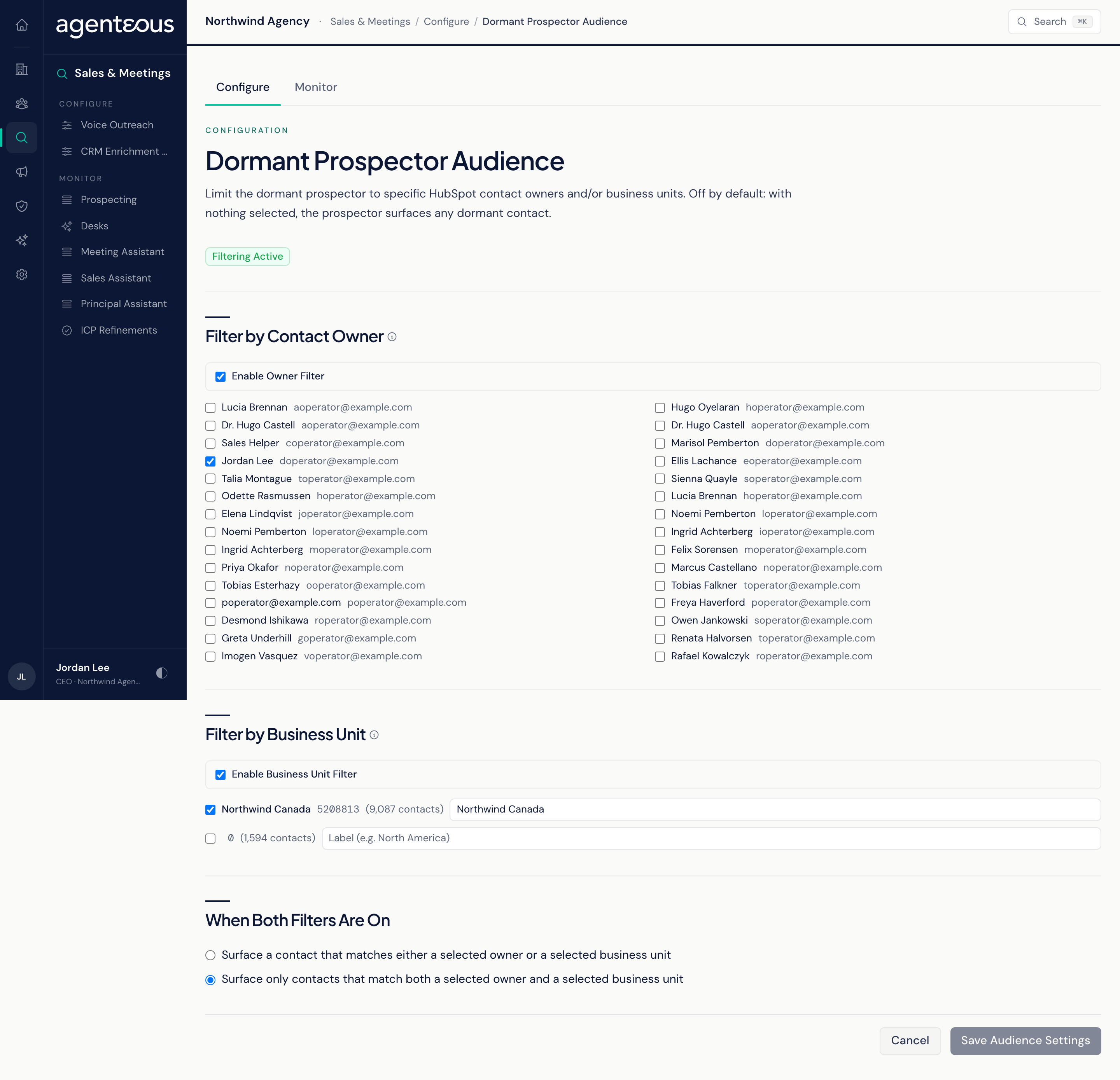Select 'matches either' owner or business unit radio
The image size is (1120, 1080).
click(x=210, y=956)
